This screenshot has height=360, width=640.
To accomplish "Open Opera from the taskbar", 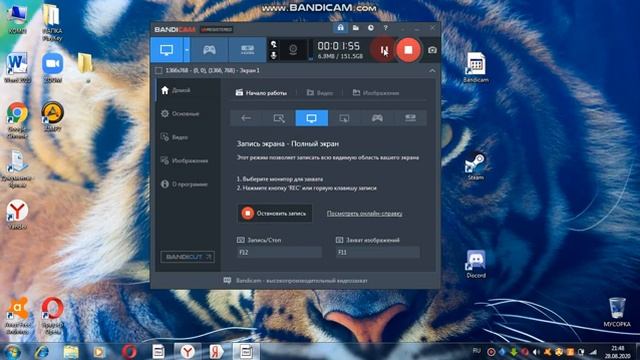I will point(129,351).
